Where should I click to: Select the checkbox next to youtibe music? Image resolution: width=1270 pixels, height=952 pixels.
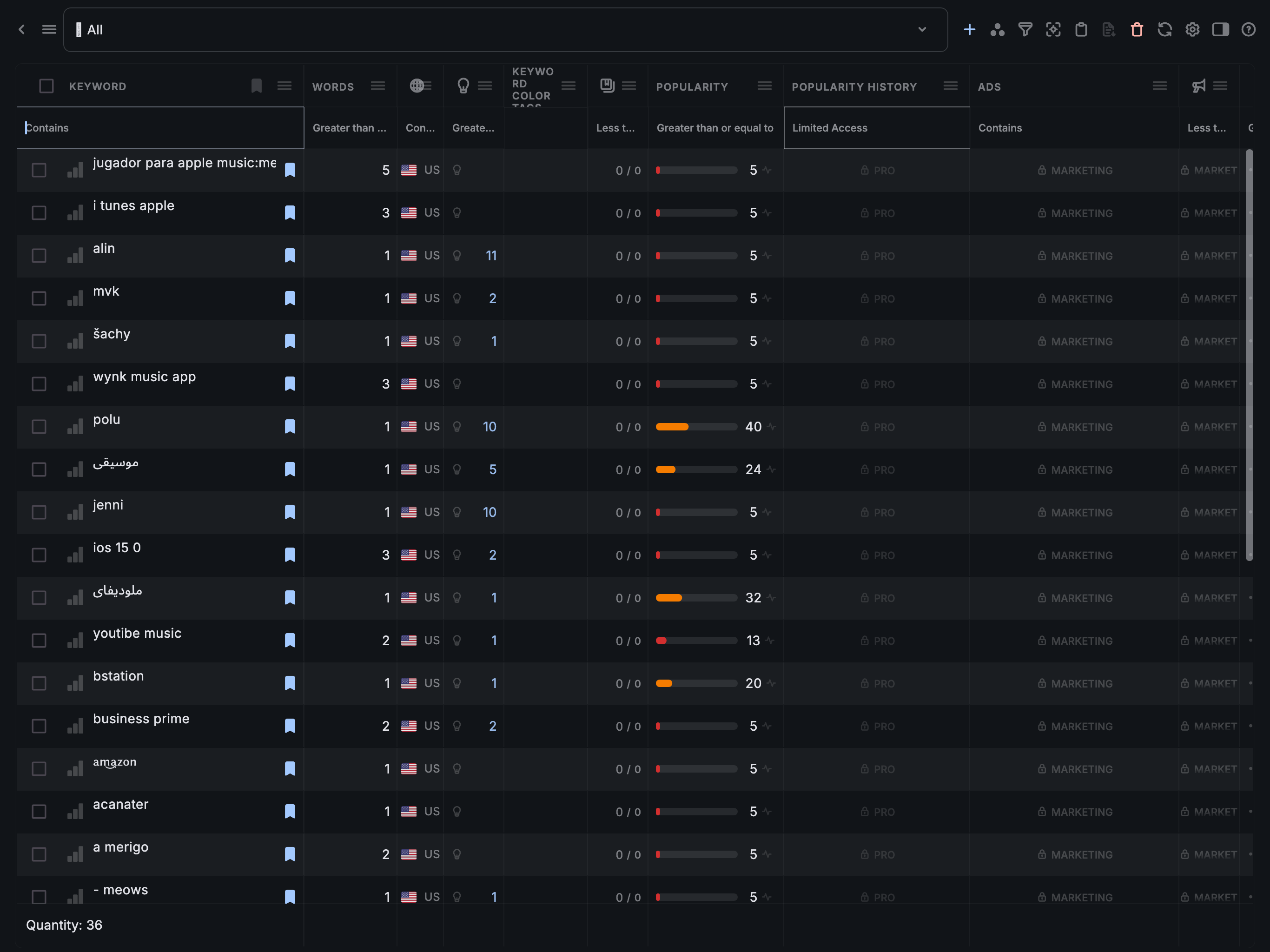39,641
